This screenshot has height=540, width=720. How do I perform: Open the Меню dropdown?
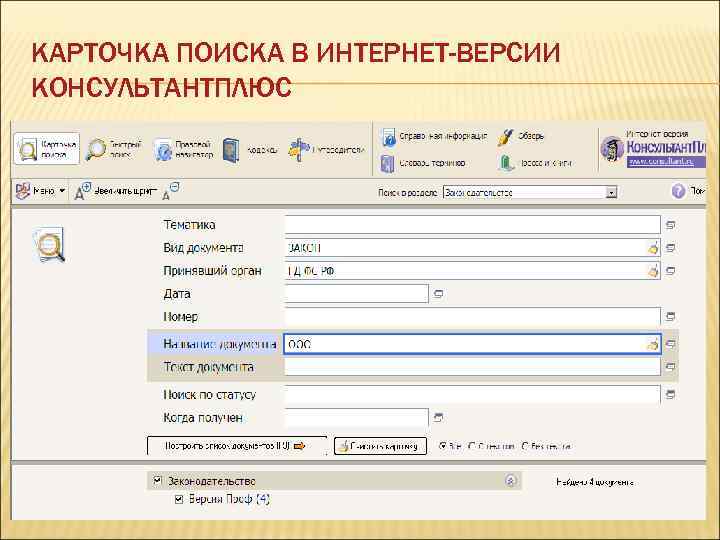(x=40, y=191)
